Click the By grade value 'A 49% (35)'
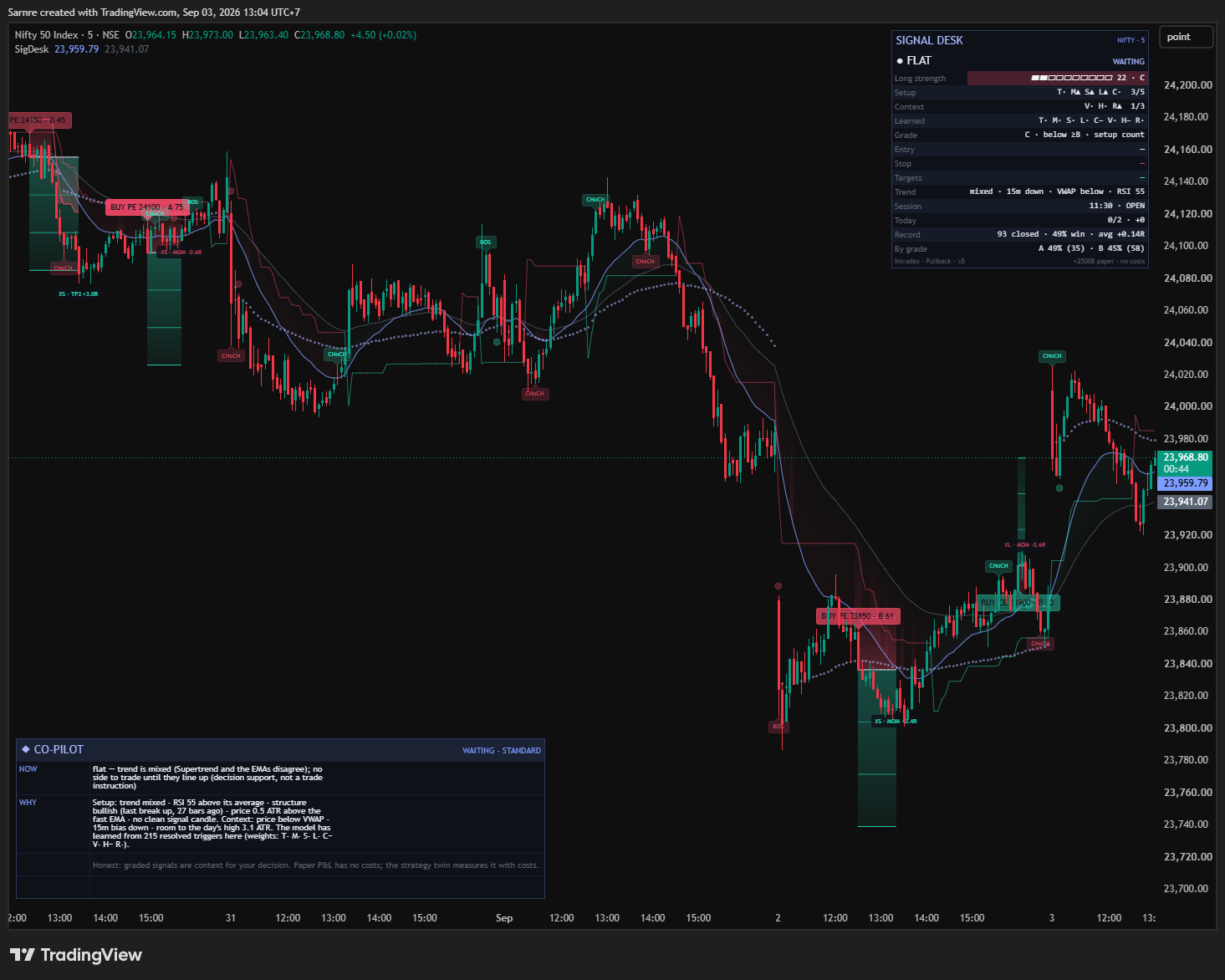The height and width of the screenshot is (980, 1225). pyautogui.click(x=1061, y=248)
